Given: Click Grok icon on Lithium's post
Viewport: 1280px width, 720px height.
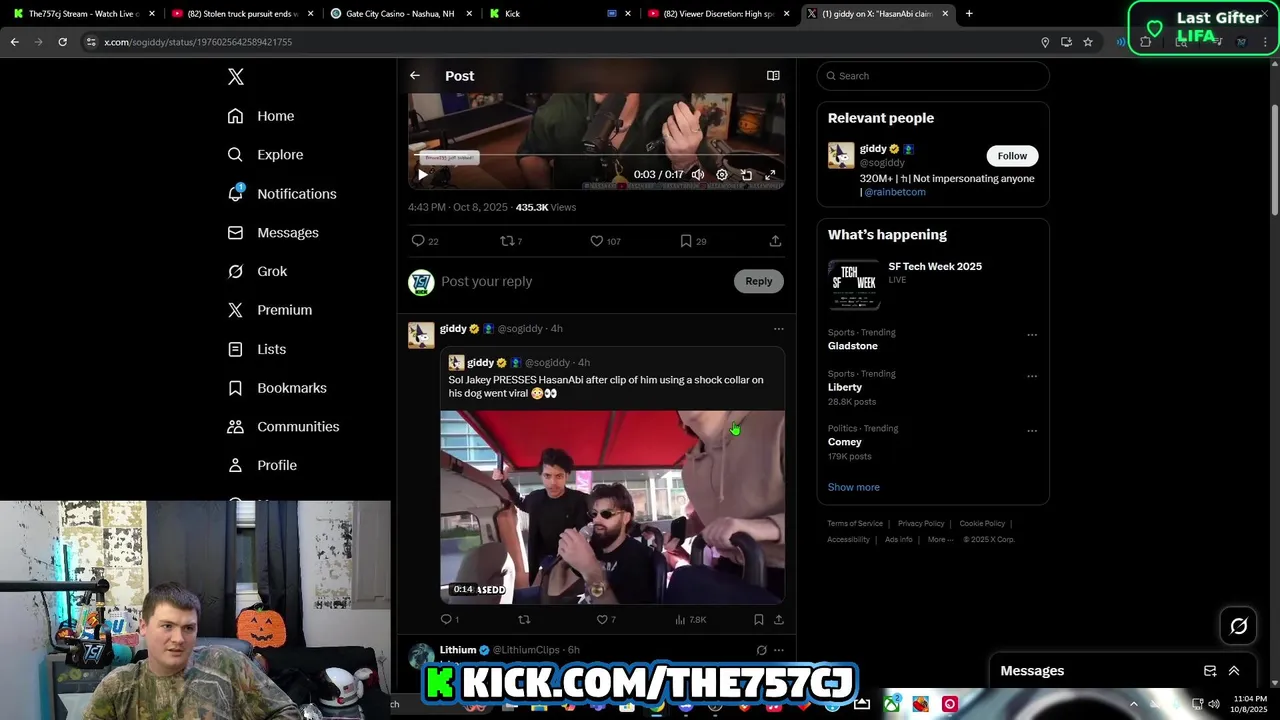Looking at the screenshot, I should (761, 650).
